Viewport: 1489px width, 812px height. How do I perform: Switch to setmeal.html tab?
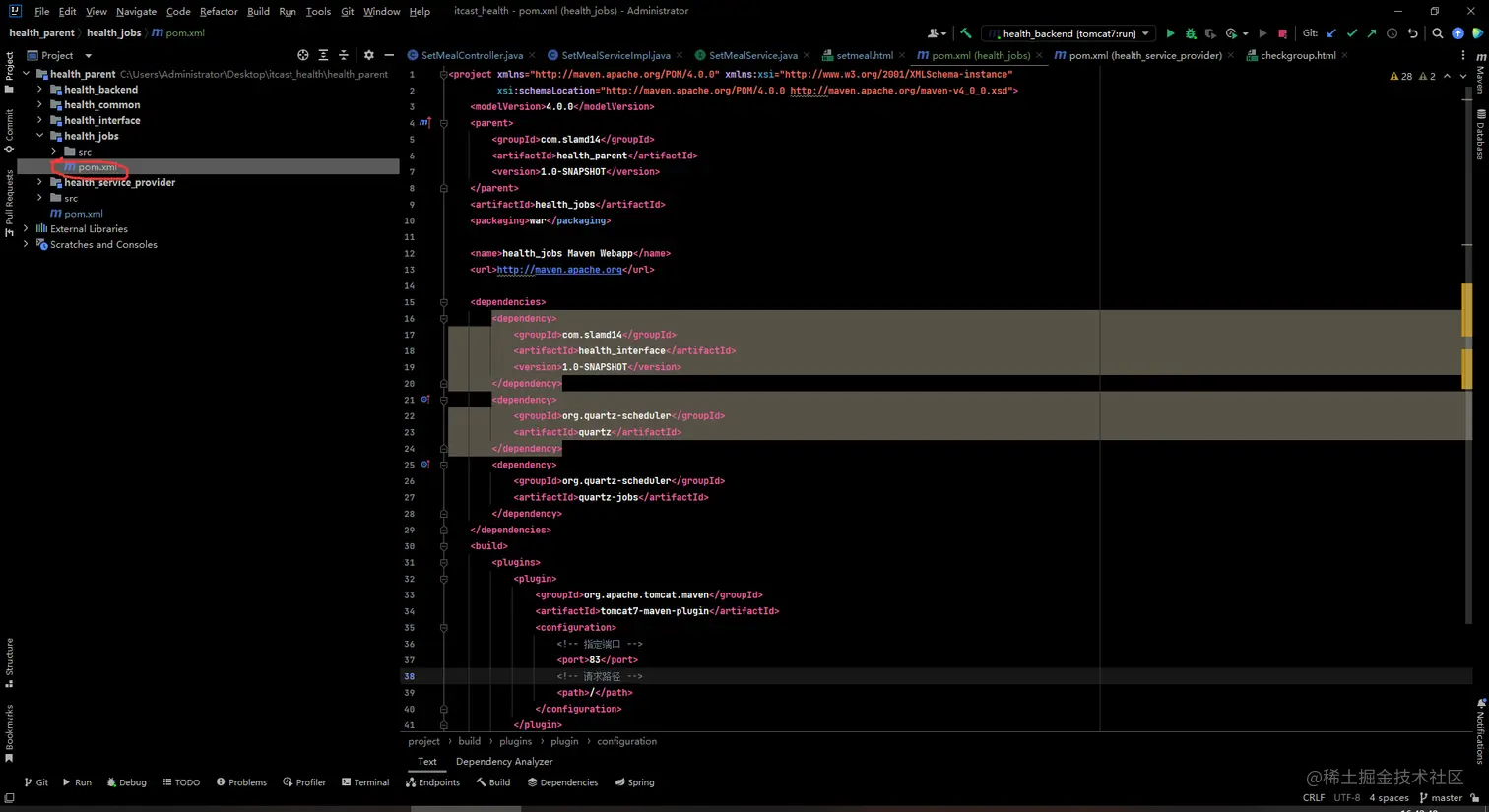coord(864,55)
